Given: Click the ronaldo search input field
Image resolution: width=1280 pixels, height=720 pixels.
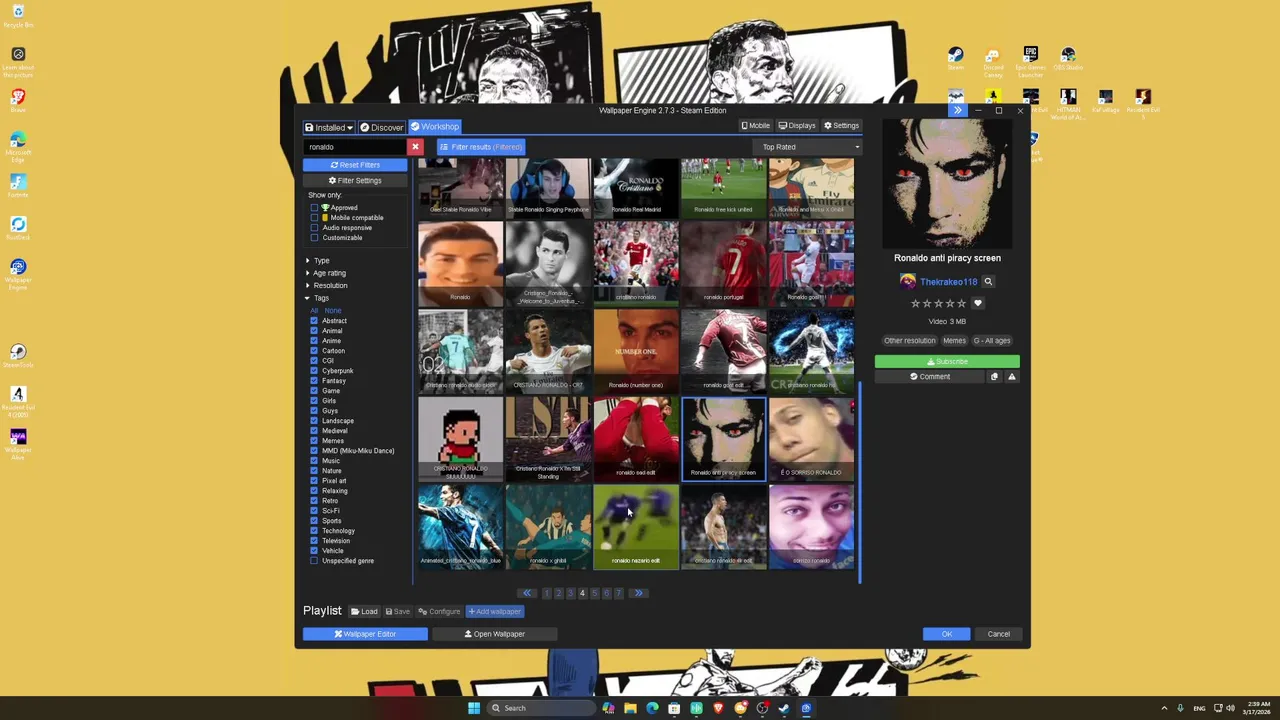Looking at the screenshot, I should (x=355, y=147).
